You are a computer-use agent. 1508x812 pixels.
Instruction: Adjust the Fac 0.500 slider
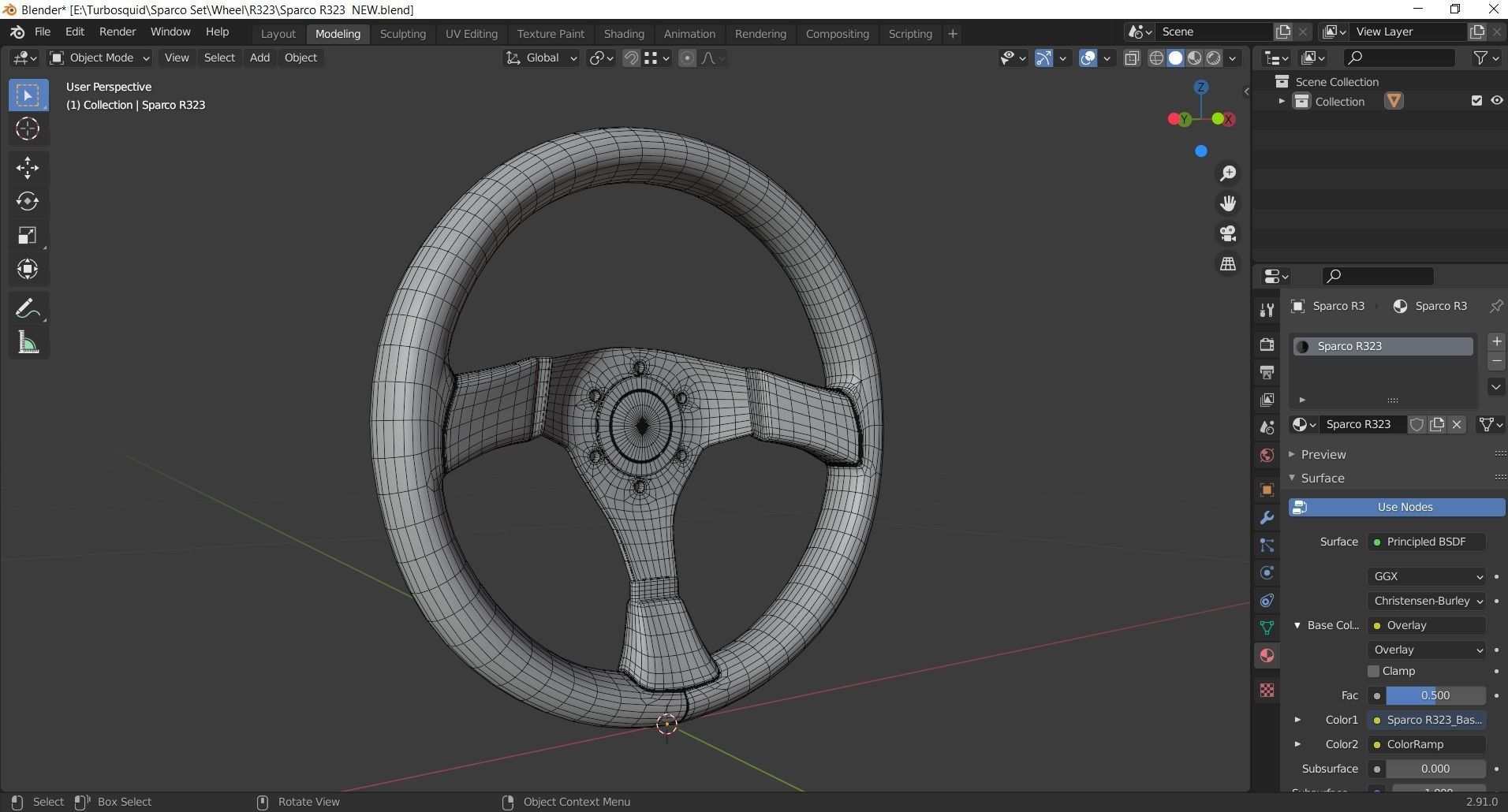click(1435, 695)
